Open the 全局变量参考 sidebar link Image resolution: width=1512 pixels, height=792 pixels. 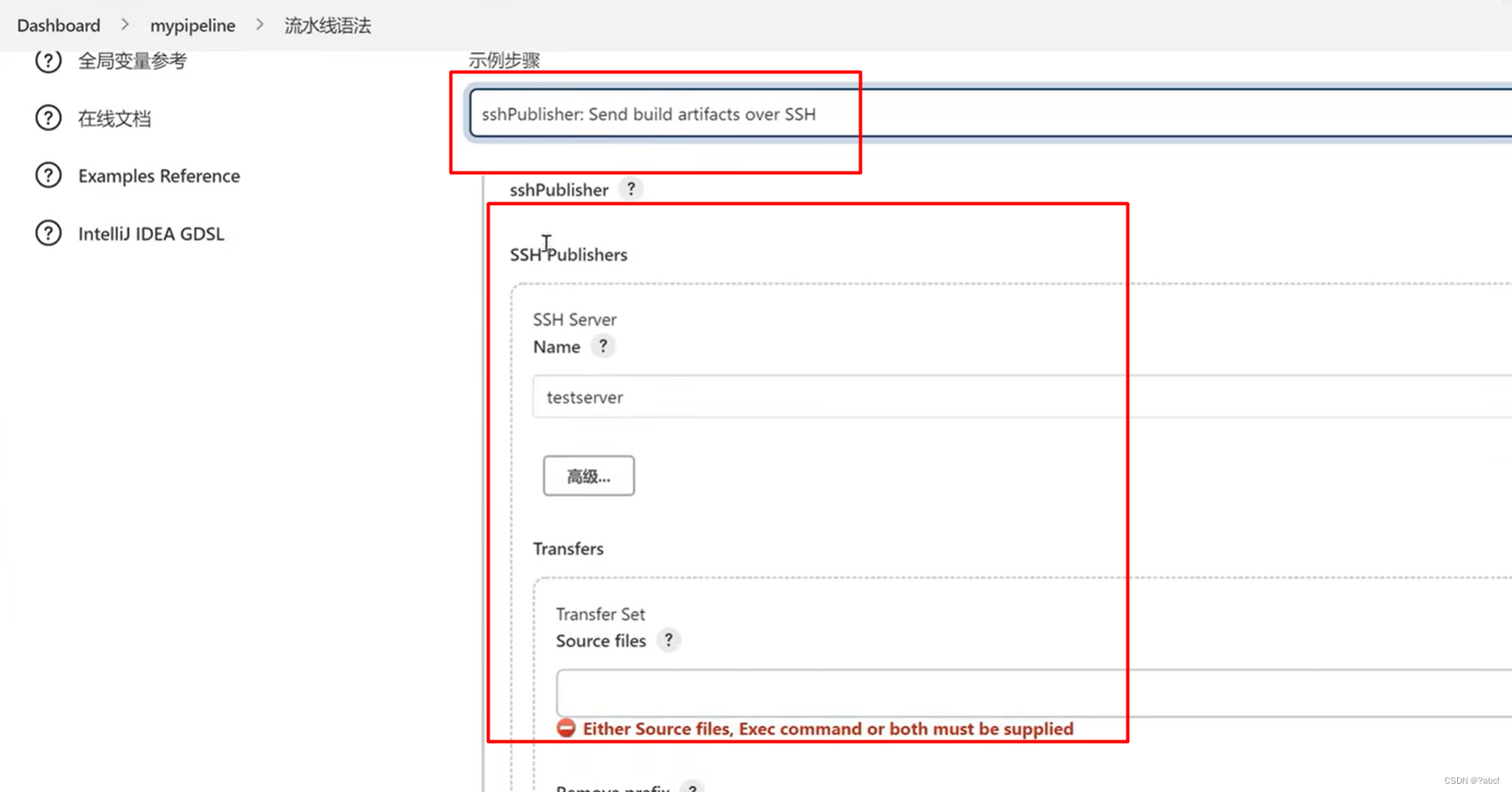point(132,61)
